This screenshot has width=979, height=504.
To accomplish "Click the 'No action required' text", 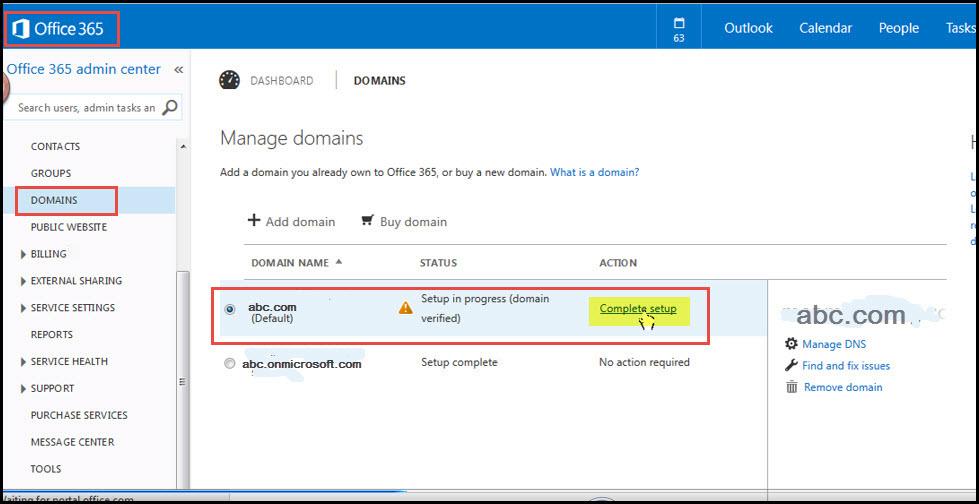I will pyautogui.click(x=644, y=362).
